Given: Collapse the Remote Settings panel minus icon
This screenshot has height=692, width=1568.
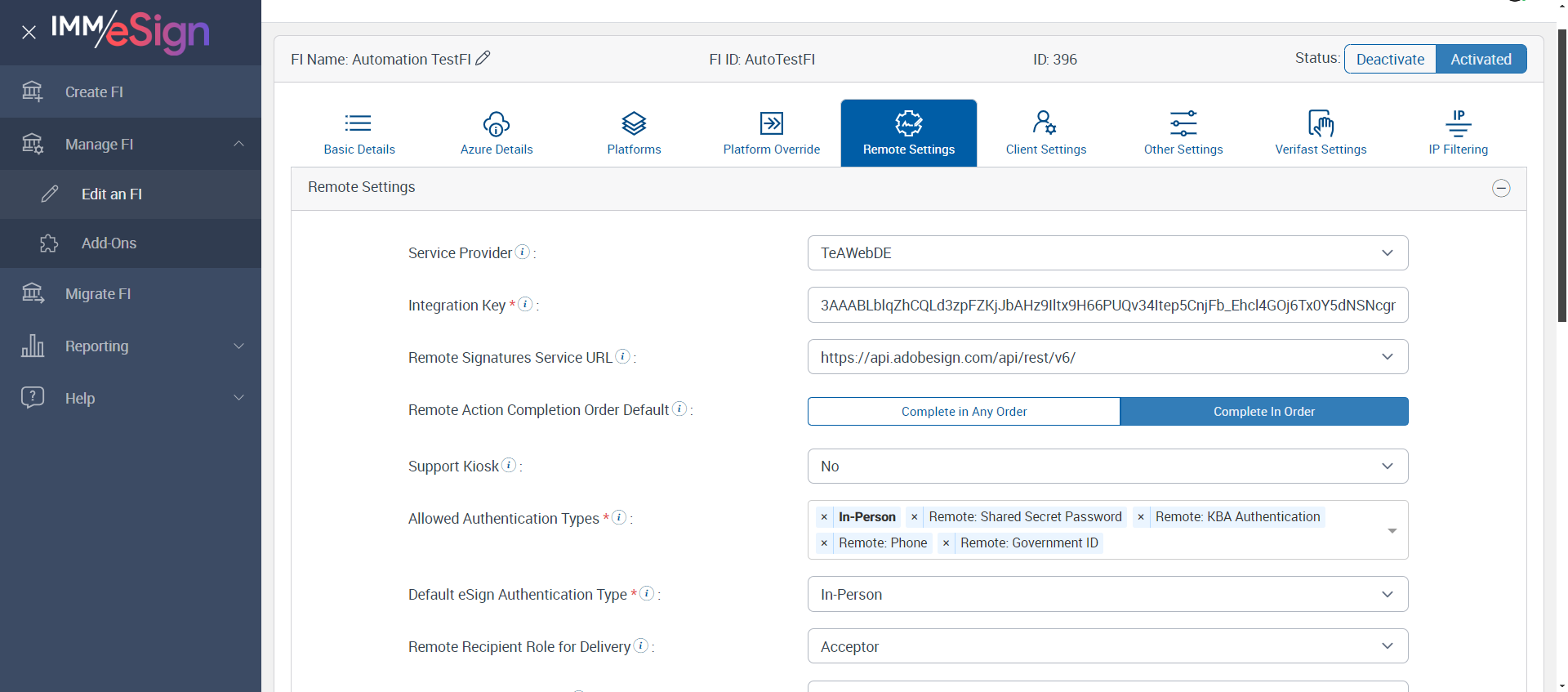Looking at the screenshot, I should 1501,189.
